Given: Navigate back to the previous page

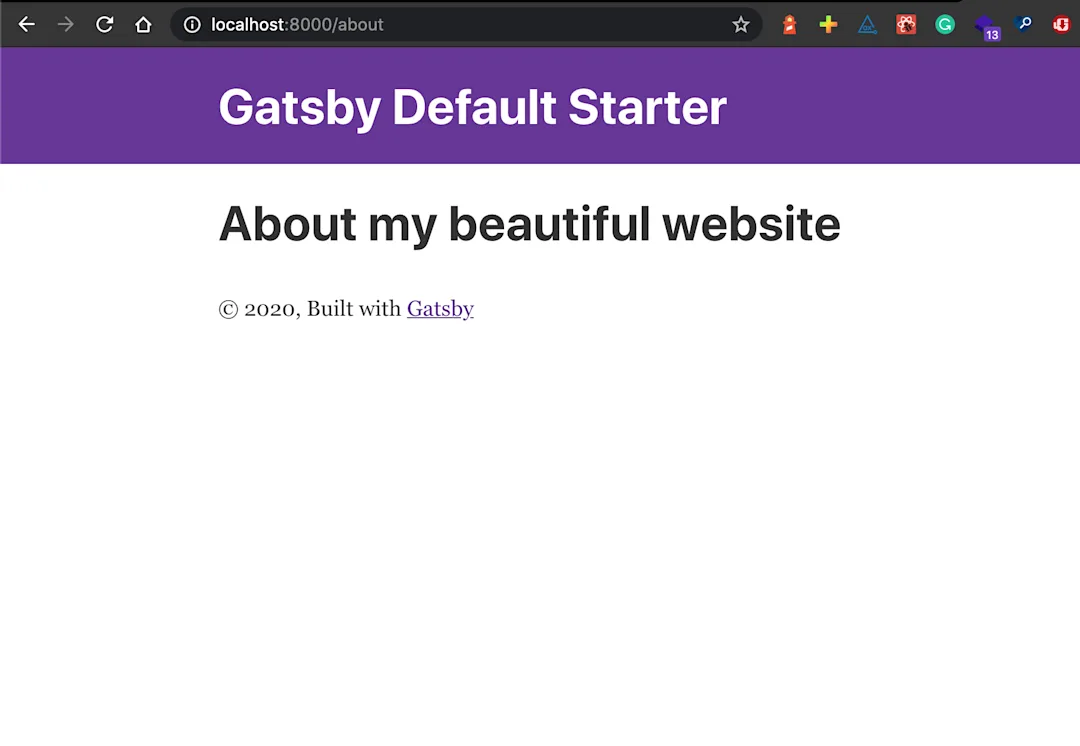Looking at the screenshot, I should click(x=26, y=24).
